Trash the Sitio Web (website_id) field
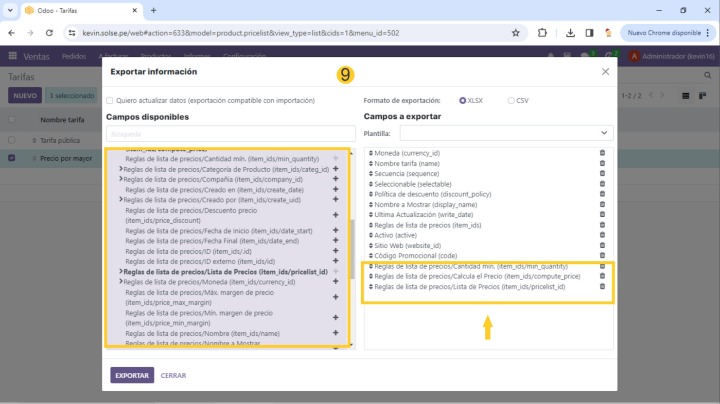The image size is (720, 404). tap(602, 244)
